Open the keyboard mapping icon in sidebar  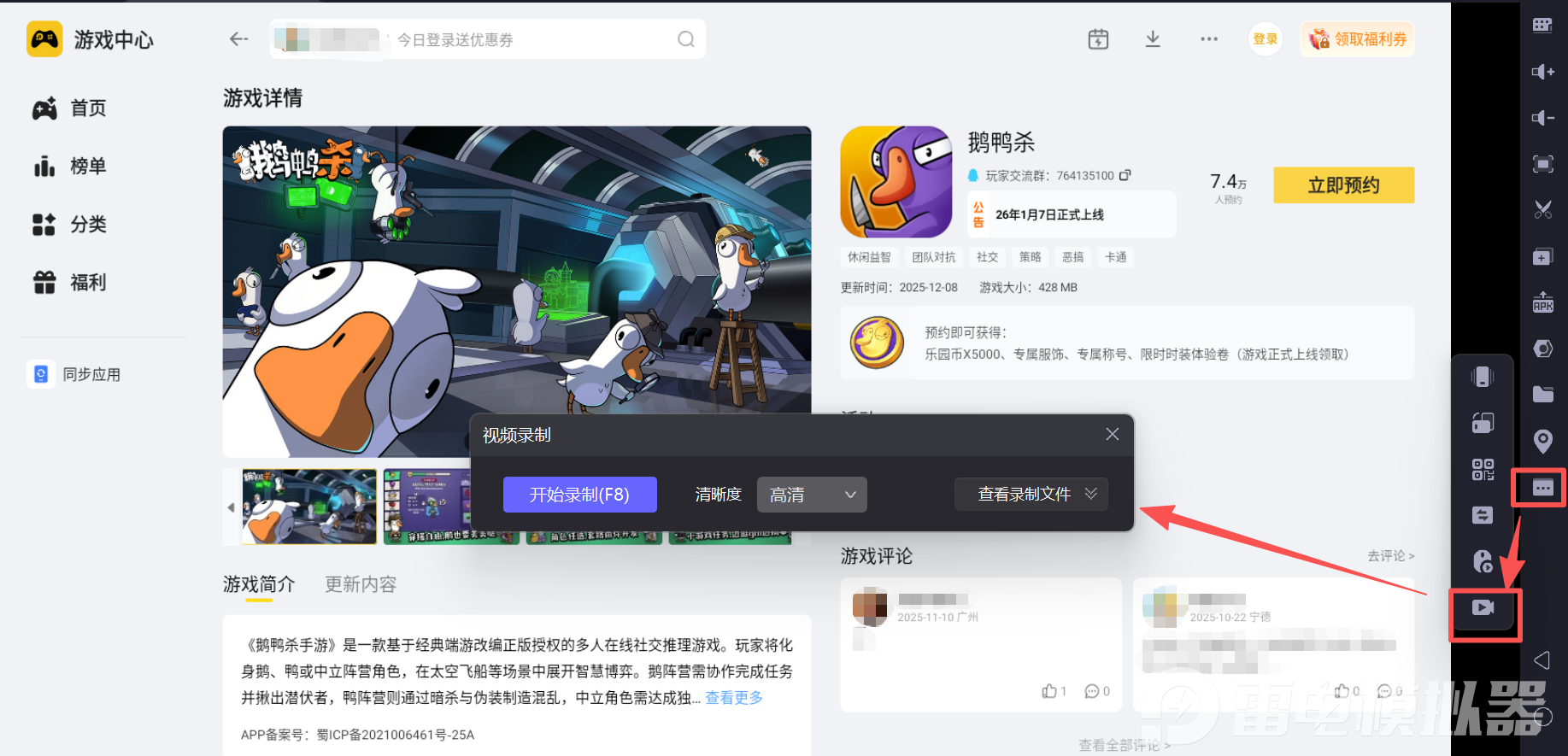1542,25
